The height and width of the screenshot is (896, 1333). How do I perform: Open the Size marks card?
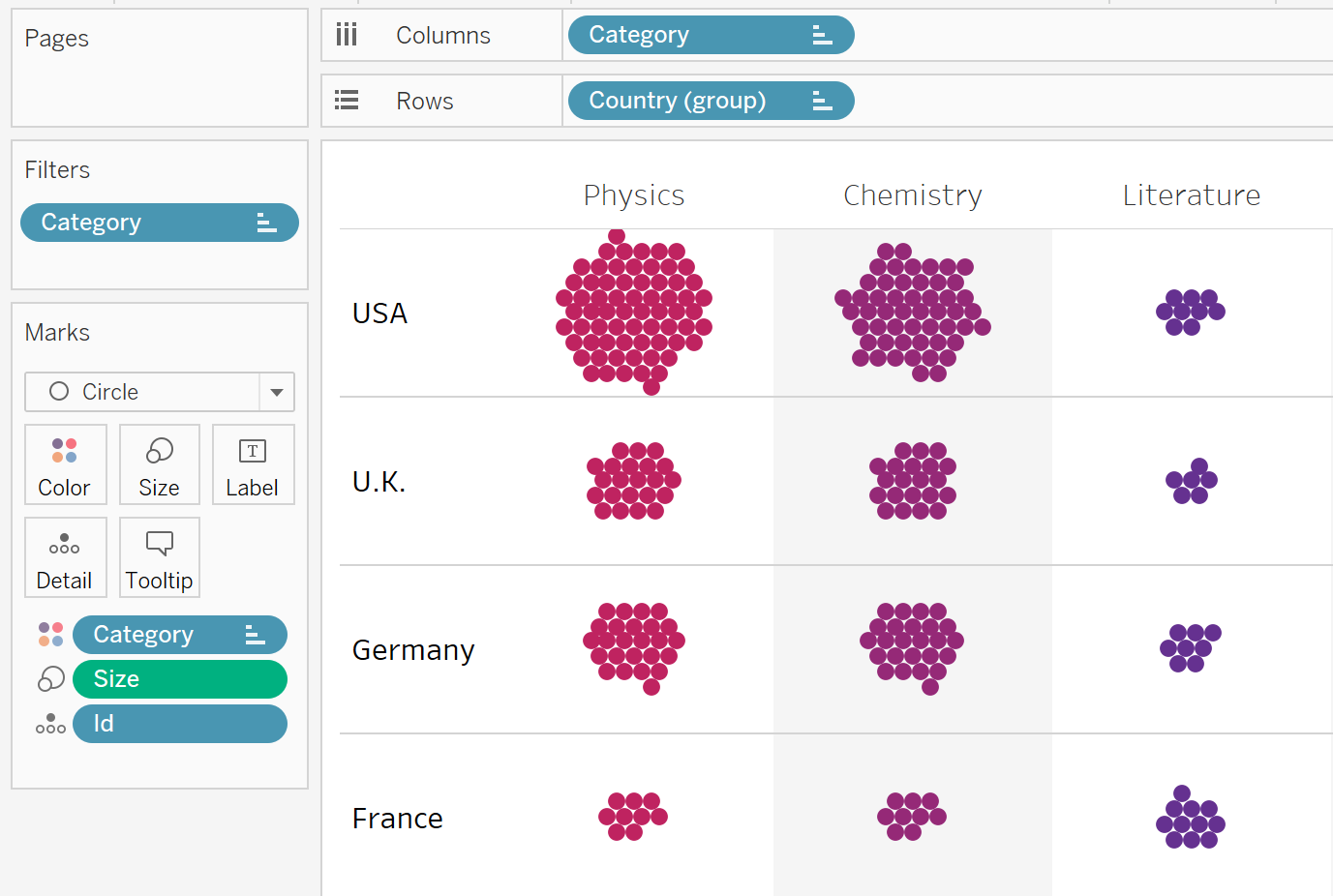(160, 465)
